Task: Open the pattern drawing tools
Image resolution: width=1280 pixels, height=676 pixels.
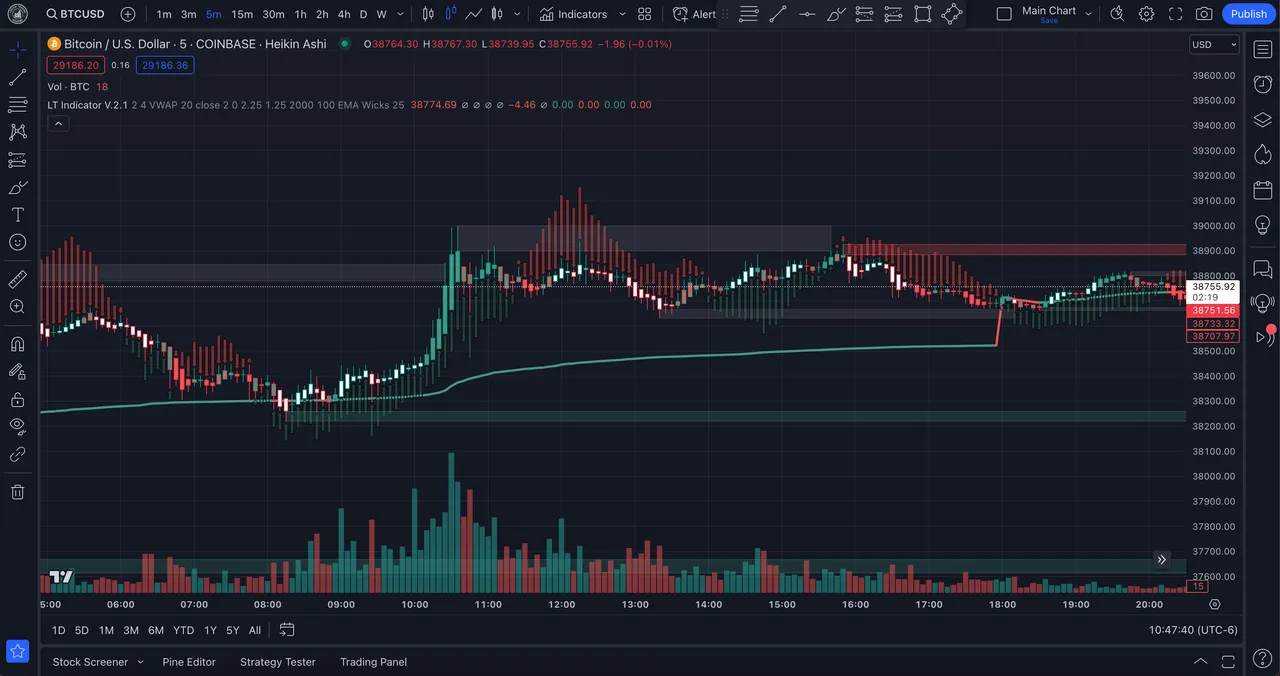Action: pyautogui.click(x=18, y=132)
